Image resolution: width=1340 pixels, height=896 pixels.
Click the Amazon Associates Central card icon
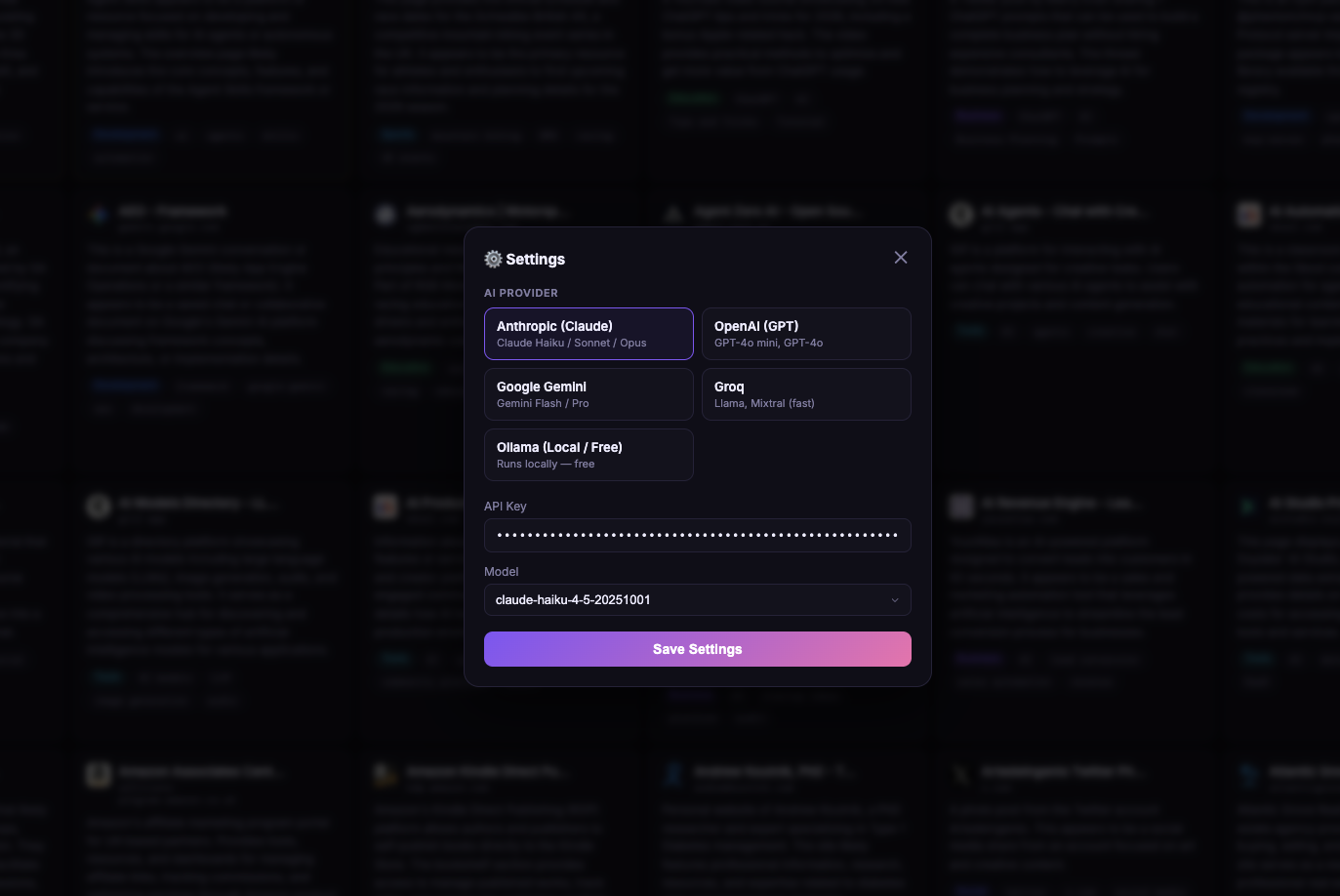(x=99, y=774)
